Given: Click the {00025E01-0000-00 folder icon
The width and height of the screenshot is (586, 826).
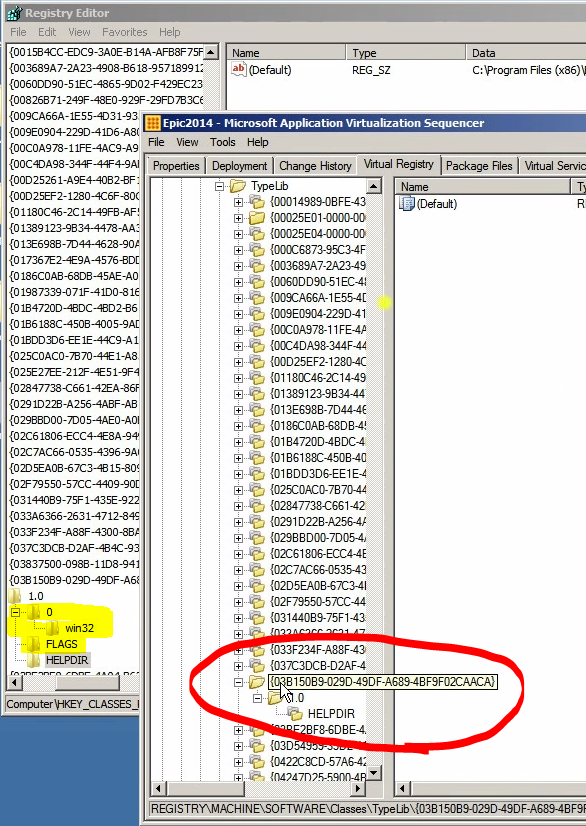Looking at the screenshot, I should [x=257, y=218].
